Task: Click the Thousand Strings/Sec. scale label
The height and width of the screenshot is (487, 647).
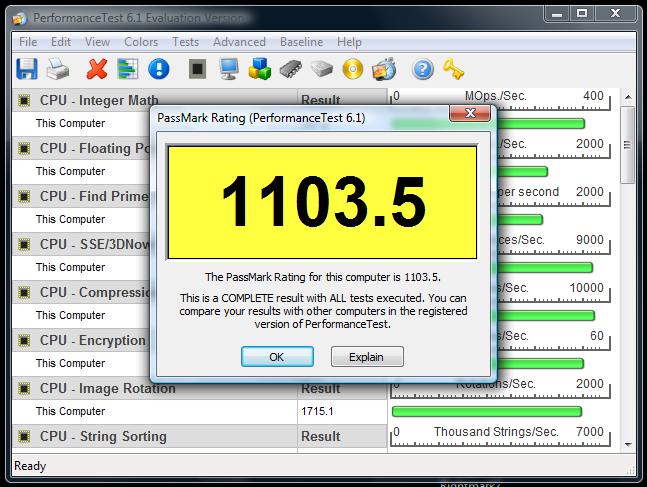Action: coord(496,432)
